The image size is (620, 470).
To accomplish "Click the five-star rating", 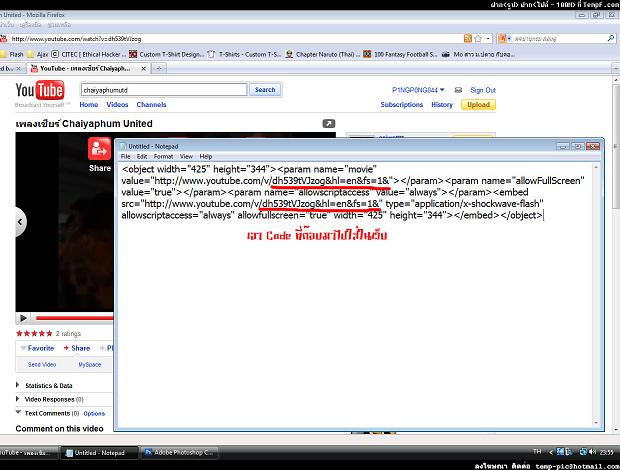I will pyautogui.click(x=34, y=334).
